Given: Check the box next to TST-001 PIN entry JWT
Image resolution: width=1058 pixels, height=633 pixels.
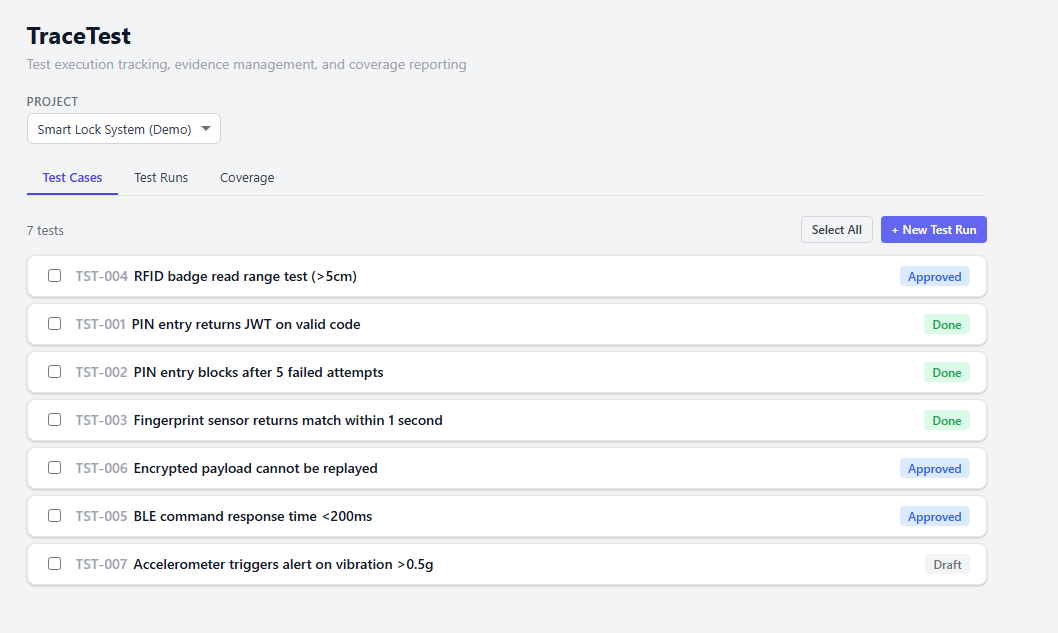Looking at the screenshot, I should tap(55, 324).
